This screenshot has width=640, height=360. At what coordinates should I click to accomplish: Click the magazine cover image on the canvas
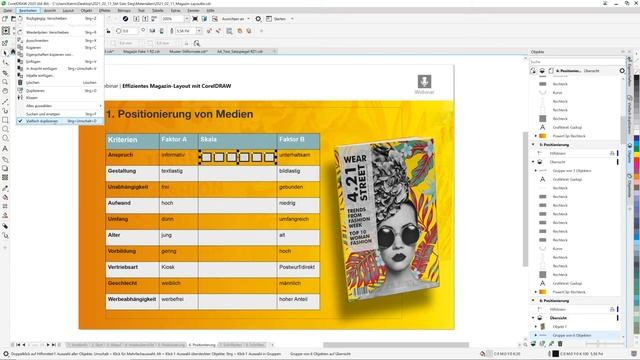tap(387, 220)
